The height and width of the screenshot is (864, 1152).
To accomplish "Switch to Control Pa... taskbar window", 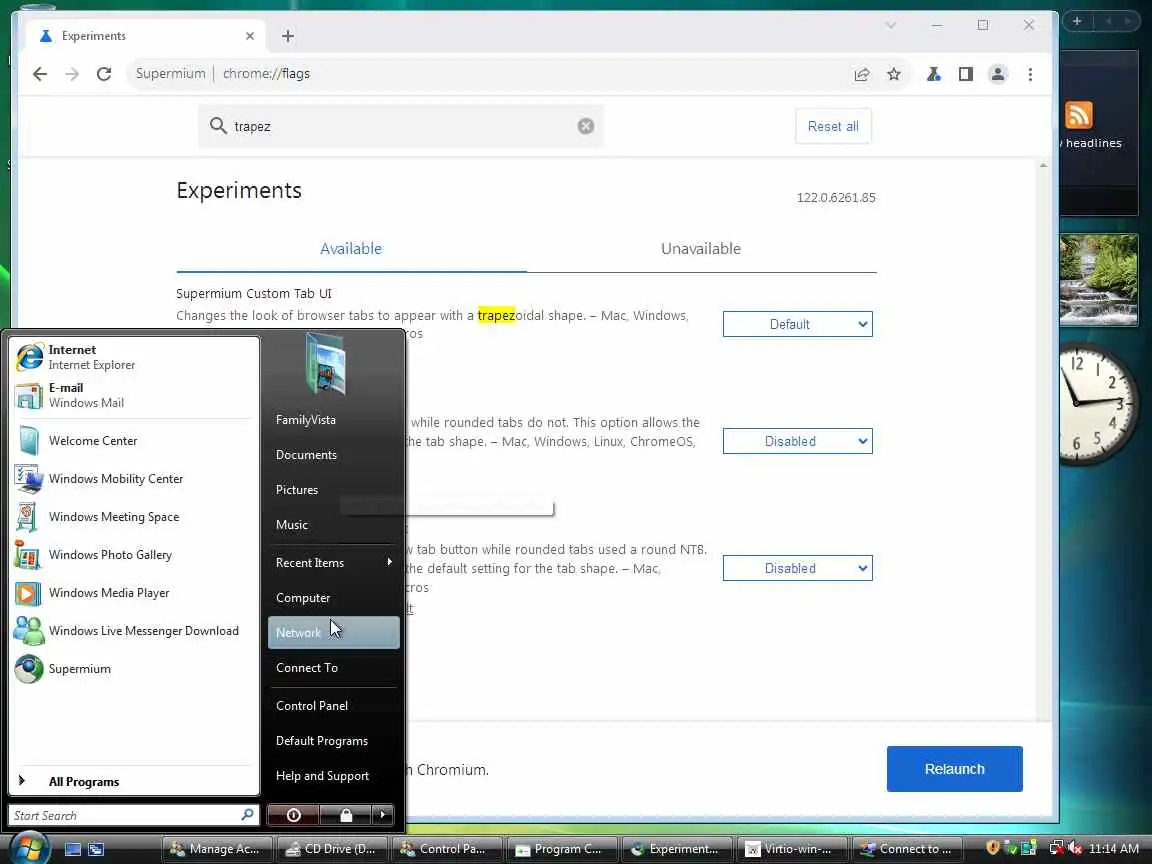I will [447, 849].
